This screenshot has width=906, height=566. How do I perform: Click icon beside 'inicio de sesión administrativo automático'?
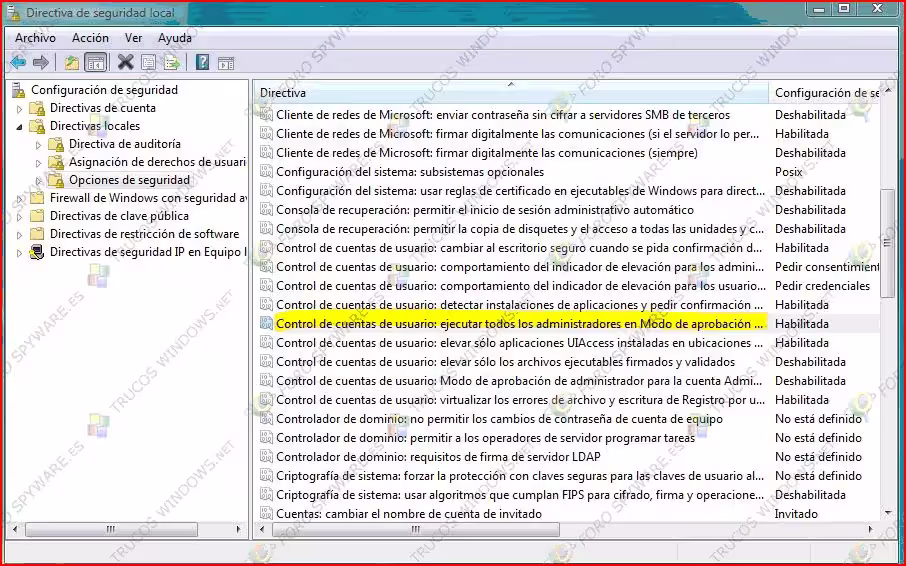pyautogui.click(x=266, y=210)
